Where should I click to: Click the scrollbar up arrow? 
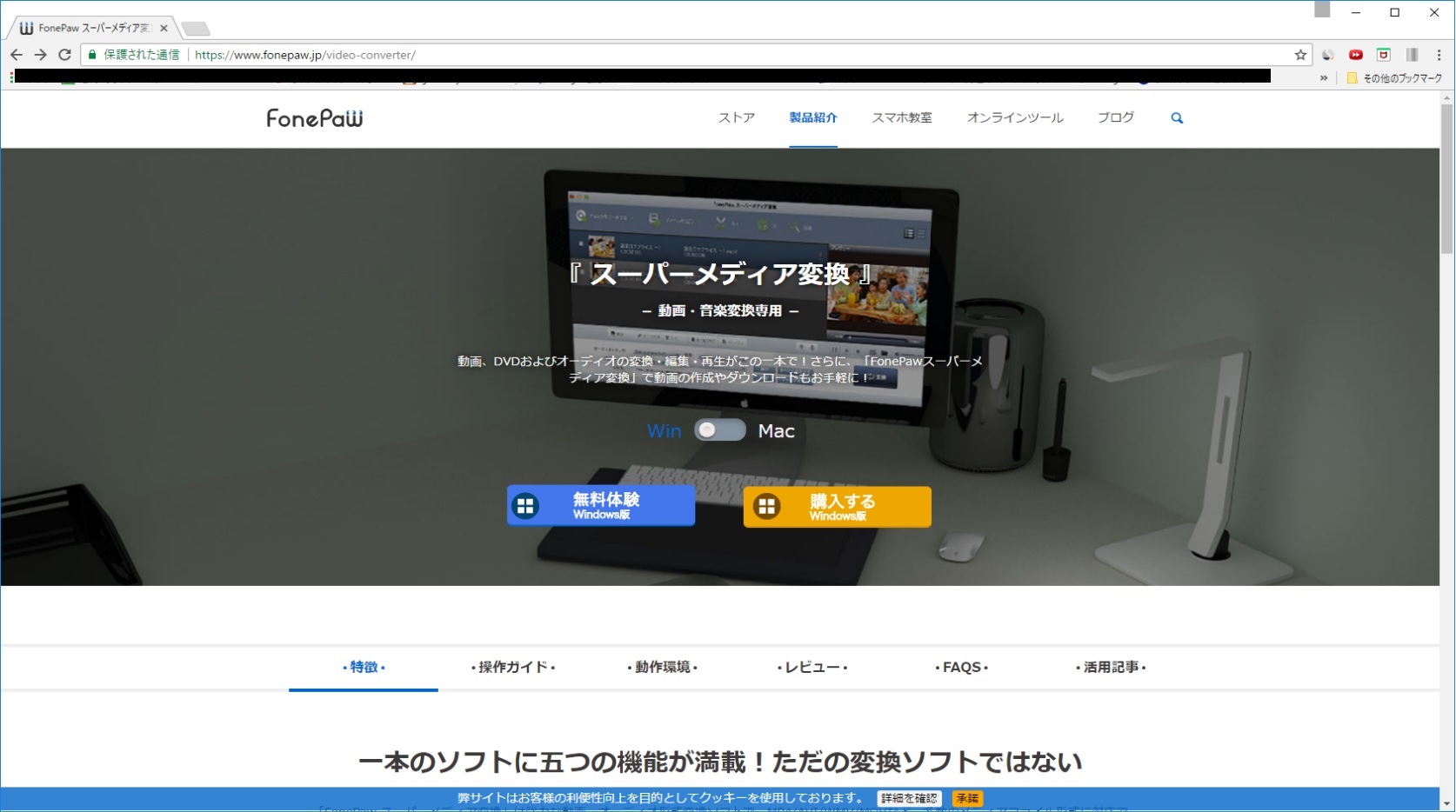[x=1447, y=97]
